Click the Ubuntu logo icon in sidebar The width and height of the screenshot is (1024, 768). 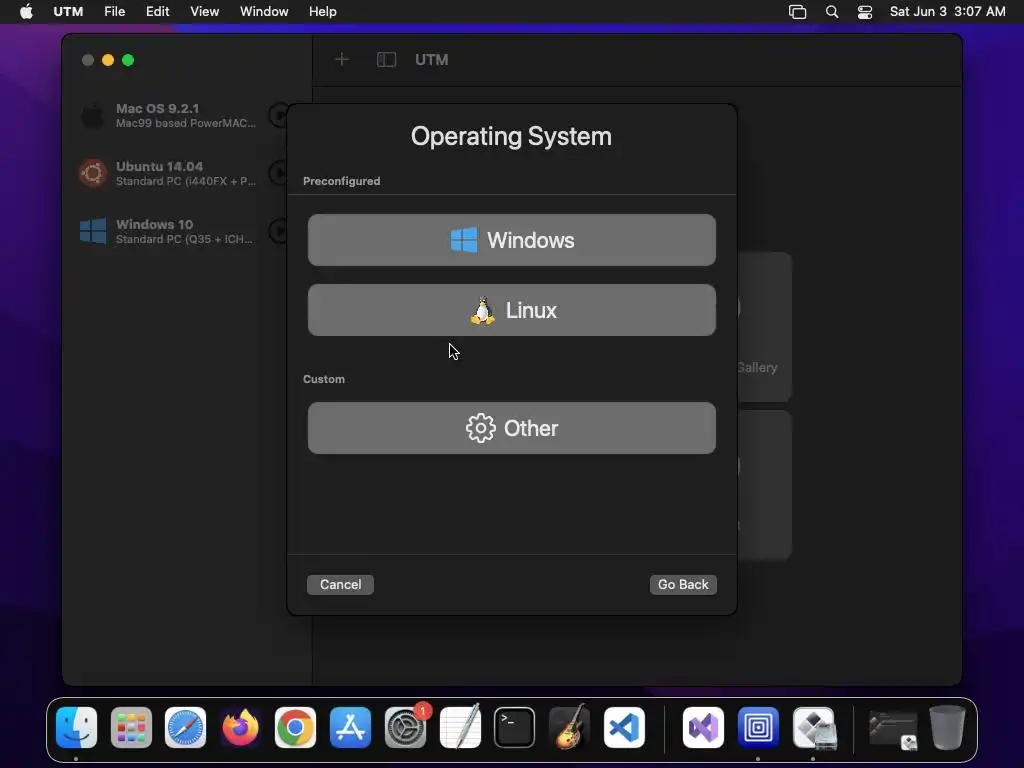[93, 173]
